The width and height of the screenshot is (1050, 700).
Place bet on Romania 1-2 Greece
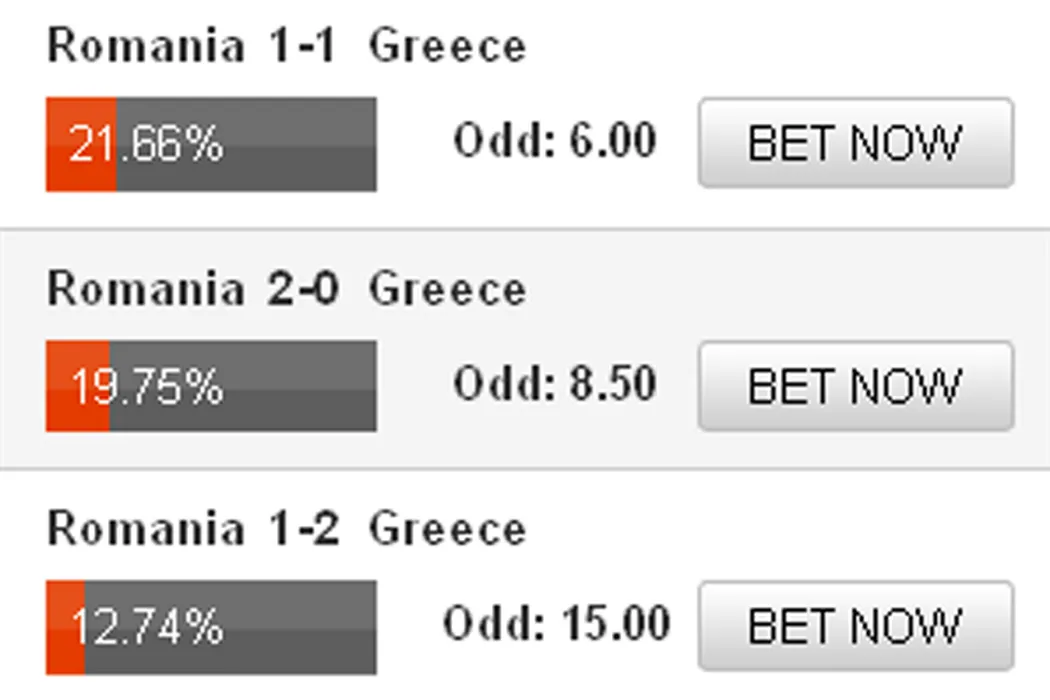(855, 627)
